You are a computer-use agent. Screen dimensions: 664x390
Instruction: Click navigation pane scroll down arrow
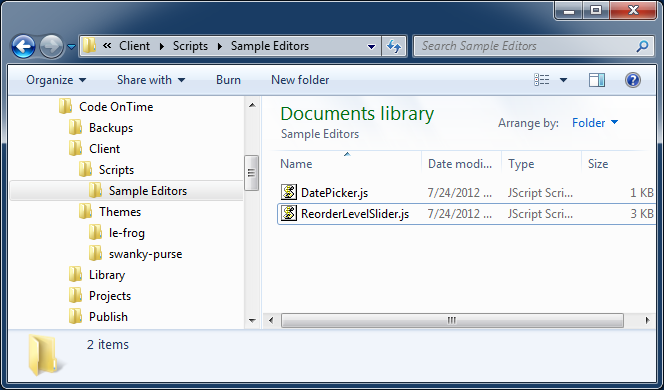tap(252, 321)
